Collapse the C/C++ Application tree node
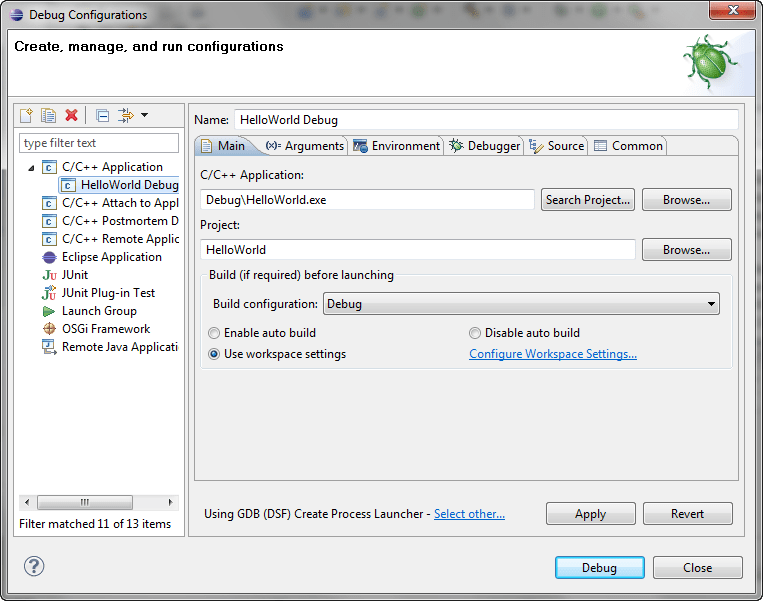The image size is (763, 601). 31,168
